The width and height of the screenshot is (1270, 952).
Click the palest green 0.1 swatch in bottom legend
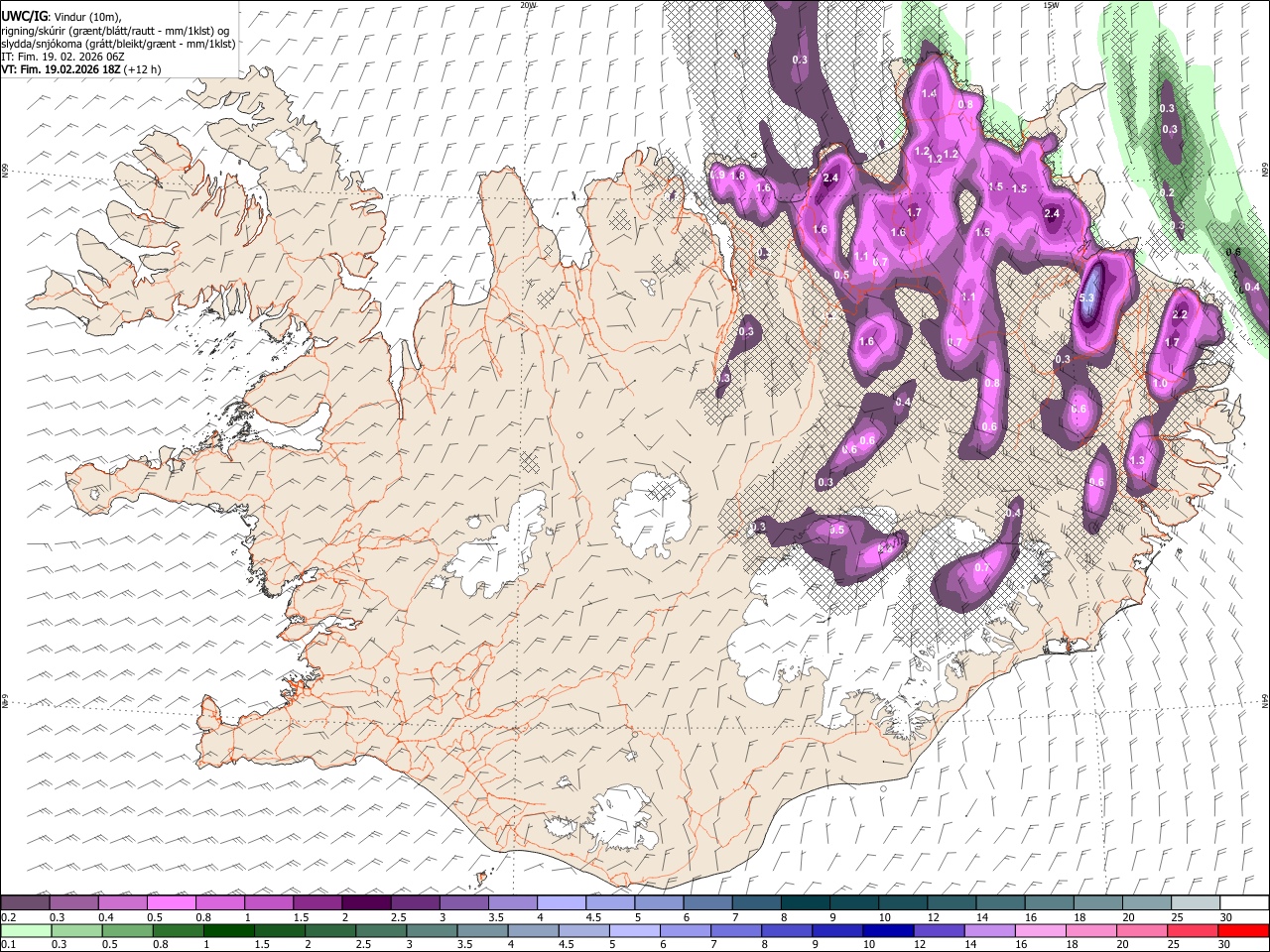click(x=25, y=931)
